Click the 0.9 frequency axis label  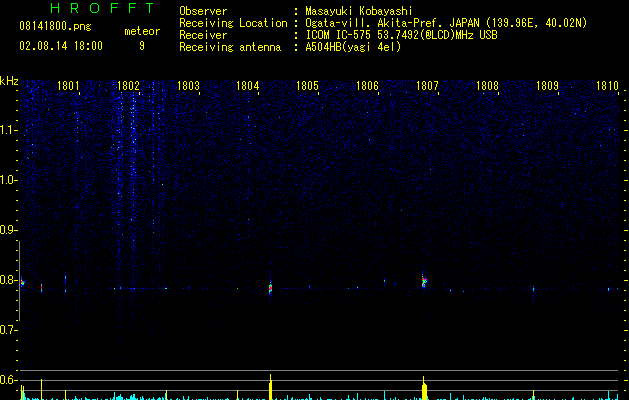click(x=8, y=230)
